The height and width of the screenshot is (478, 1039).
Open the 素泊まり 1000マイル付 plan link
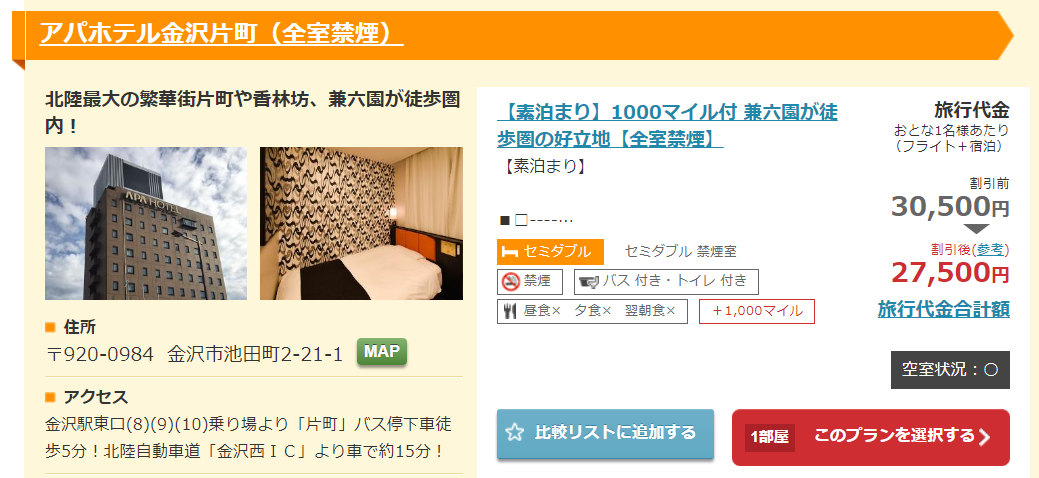click(667, 125)
